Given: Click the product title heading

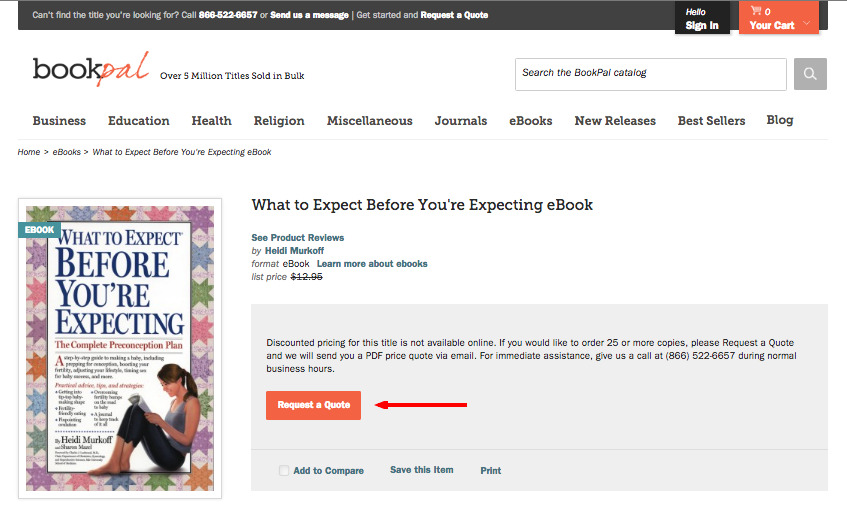Looking at the screenshot, I should [x=422, y=205].
